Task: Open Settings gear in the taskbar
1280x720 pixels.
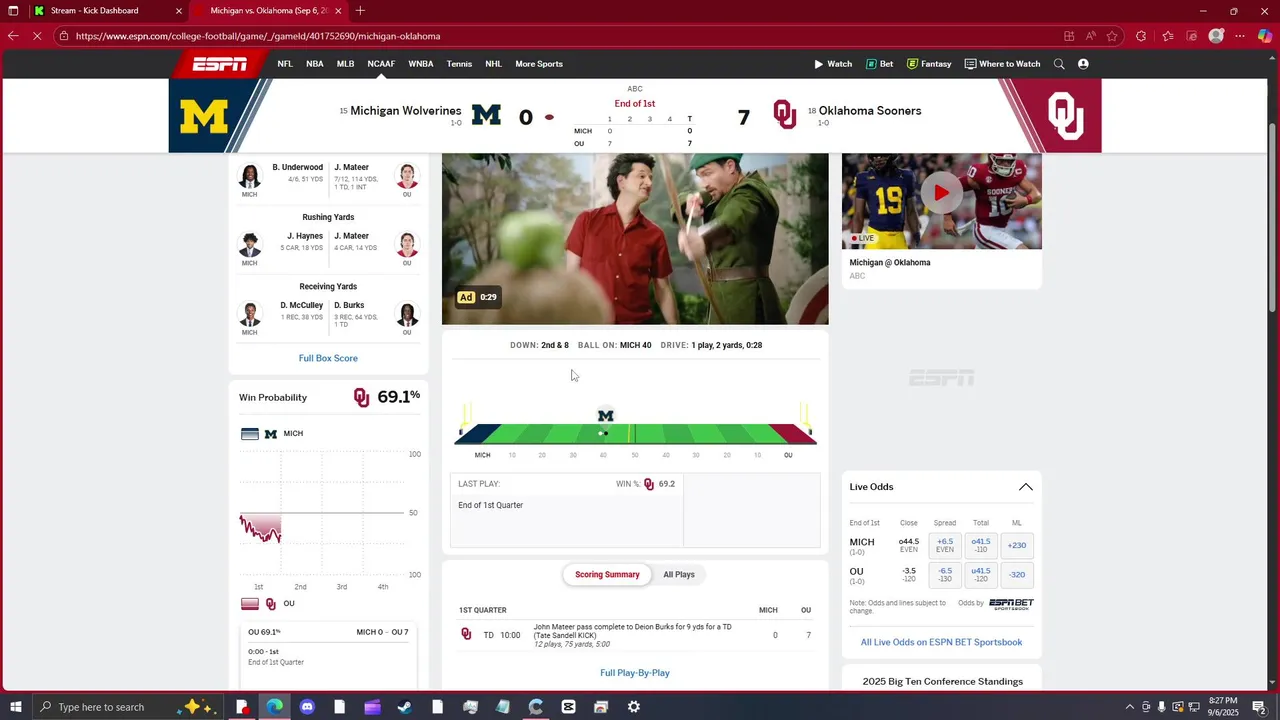Action: [x=634, y=707]
